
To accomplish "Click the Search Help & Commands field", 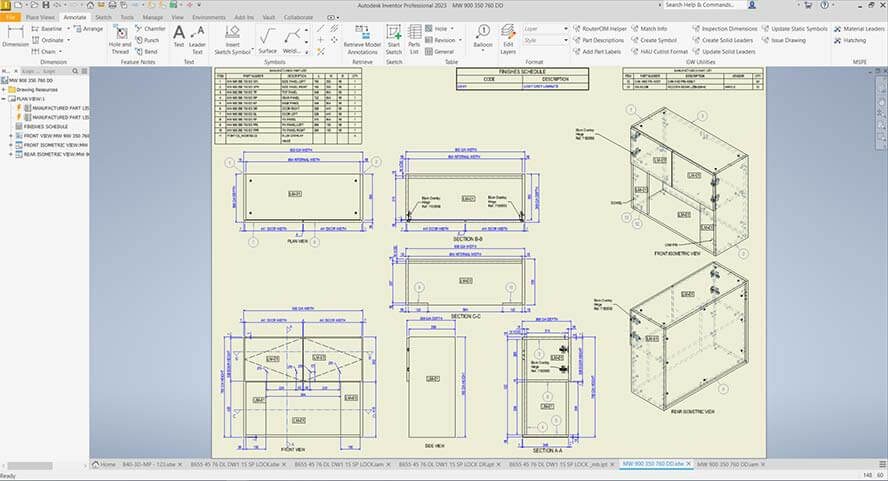I will pyautogui.click(x=690, y=6).
